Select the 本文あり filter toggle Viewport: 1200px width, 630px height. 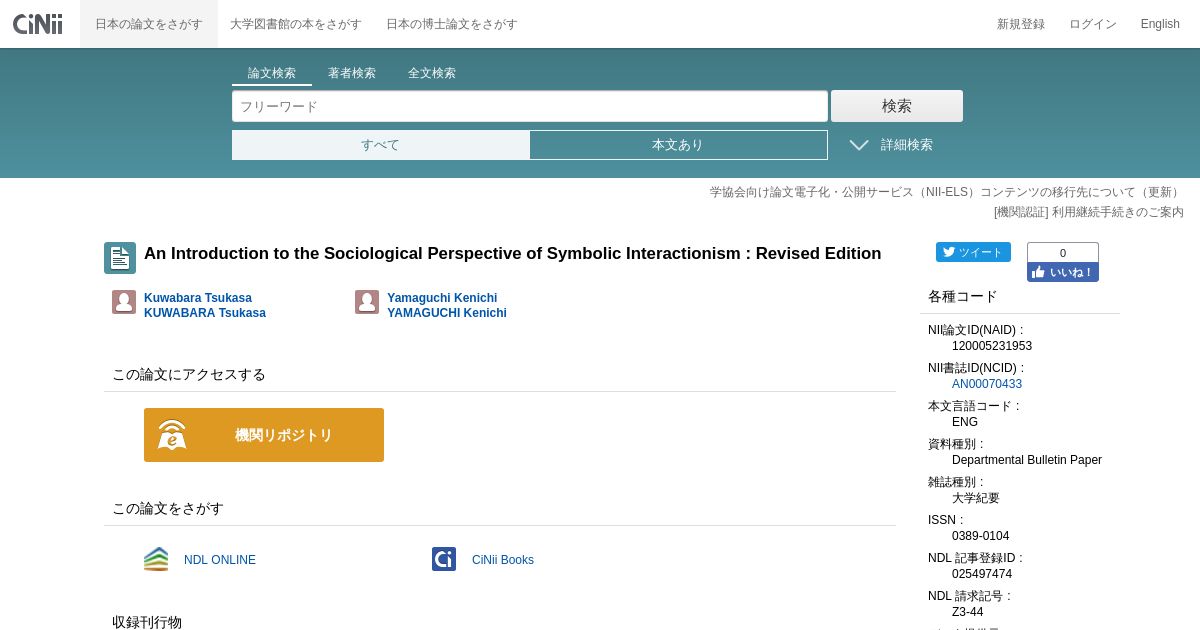tap(678, 145)
